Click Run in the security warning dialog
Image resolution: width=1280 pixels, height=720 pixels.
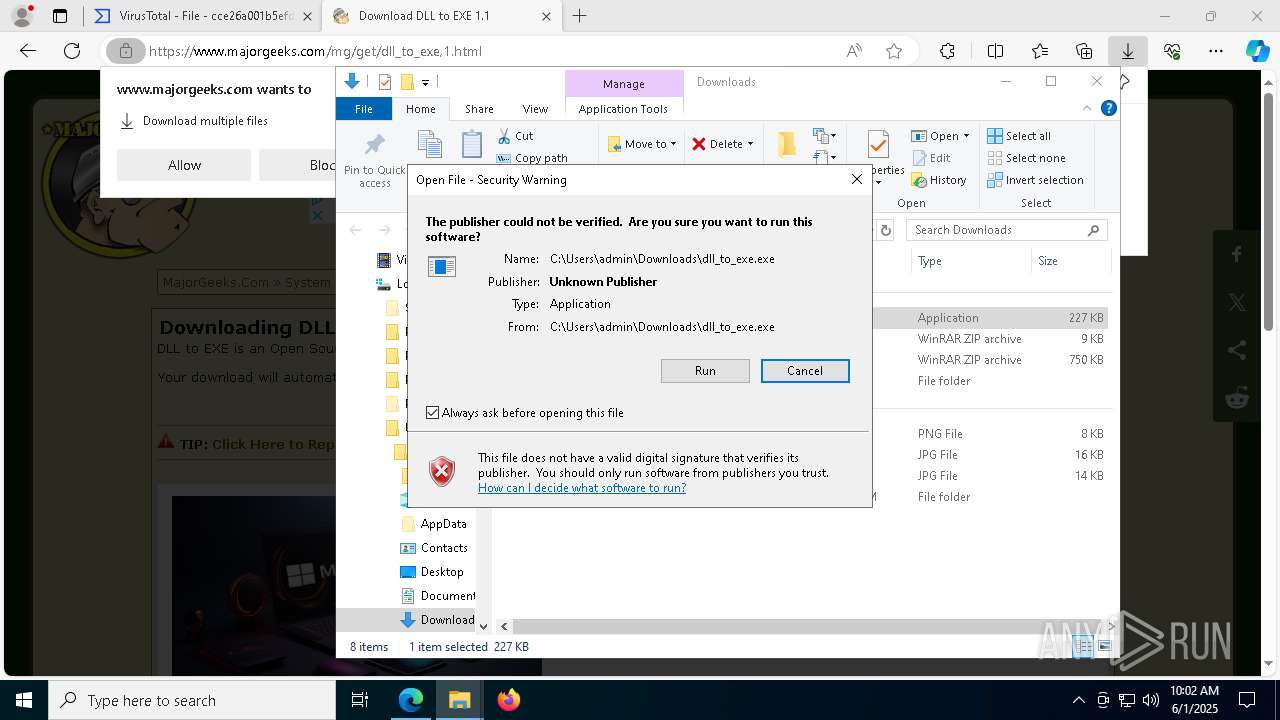[x=705, y=371]
